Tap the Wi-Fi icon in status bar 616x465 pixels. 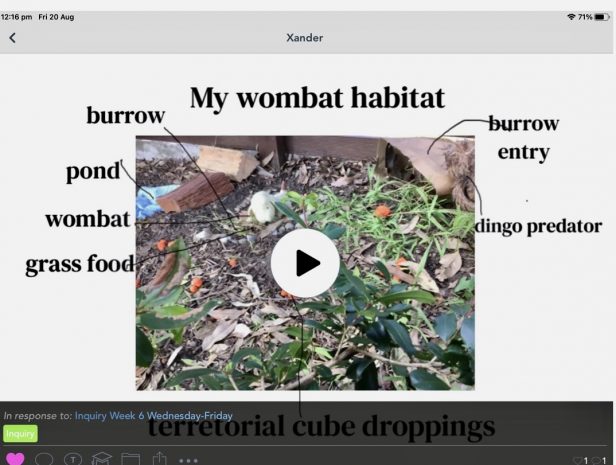[x=570, y=17]
